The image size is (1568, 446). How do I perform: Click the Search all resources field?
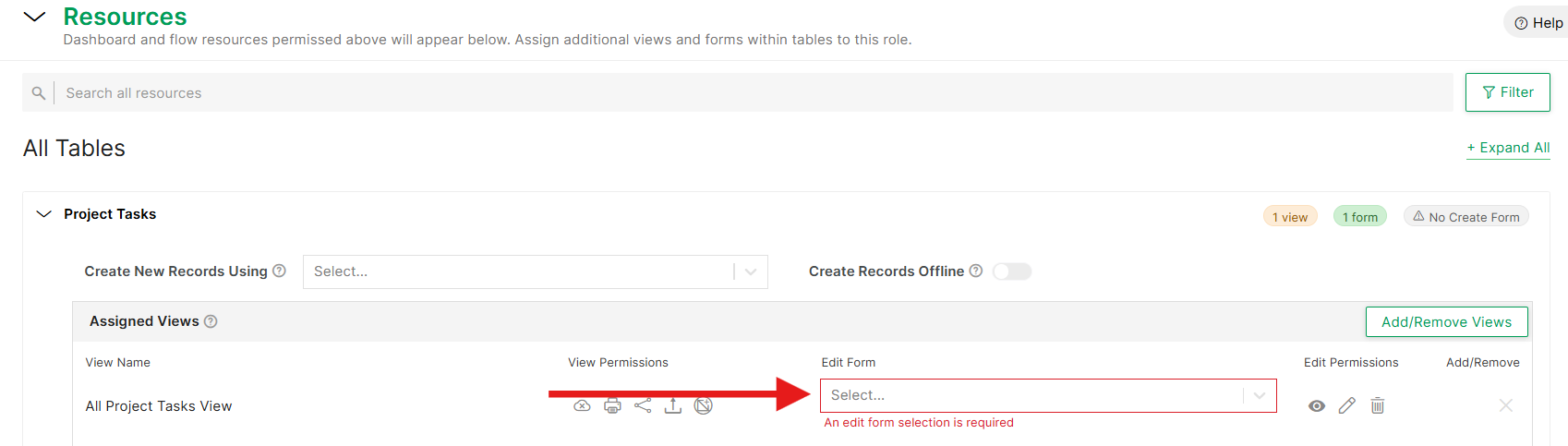[x=753, y=93]
